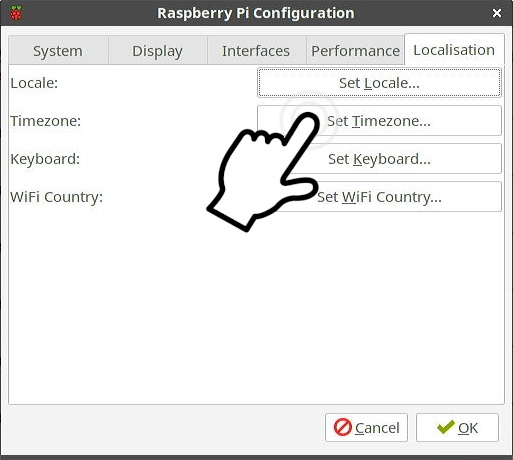Click the "Timezone:" label

pos(46,121)
